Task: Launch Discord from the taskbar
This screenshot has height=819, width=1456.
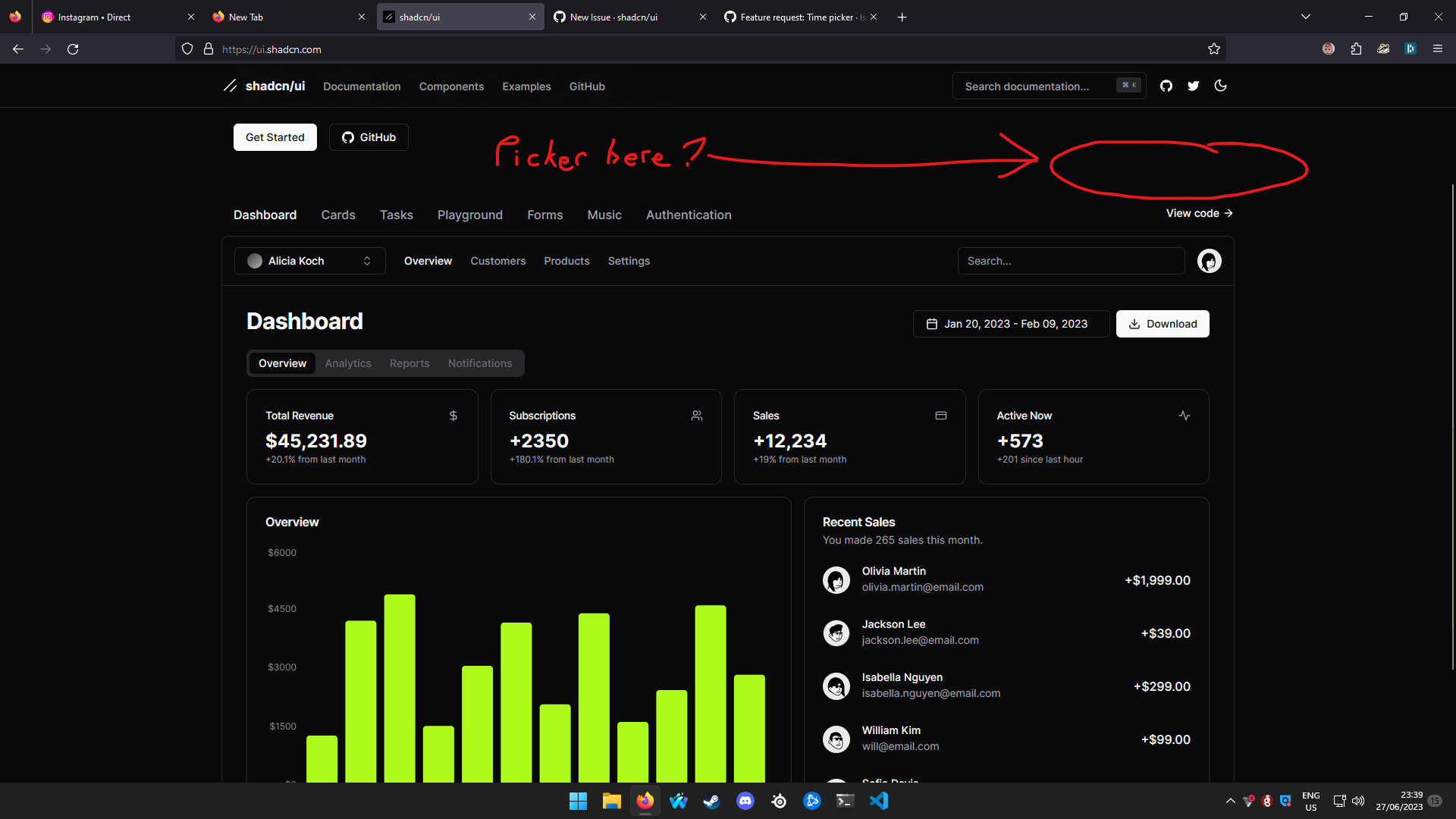Action: pyautogui.click(x=745, y=801)
